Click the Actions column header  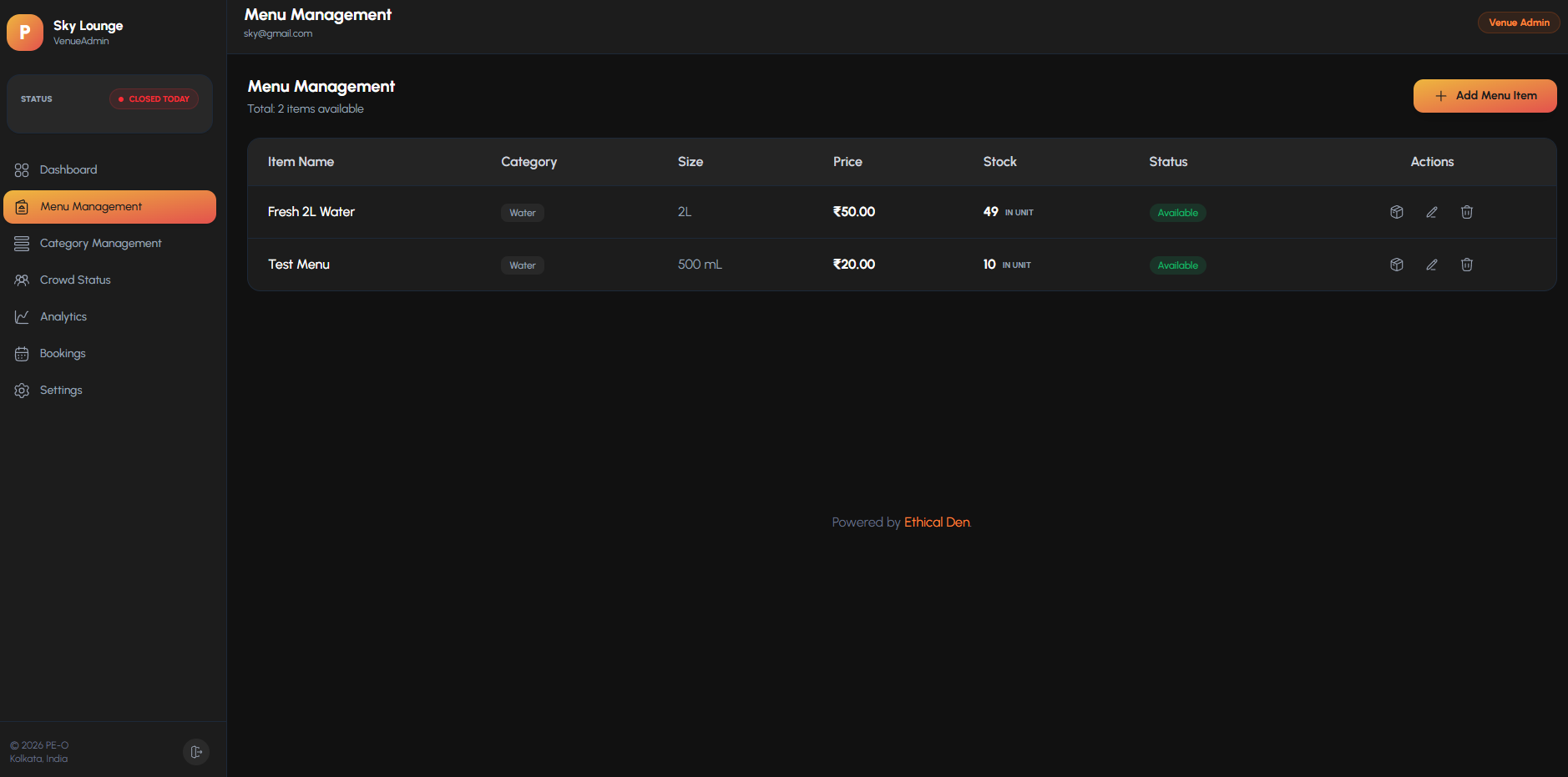pyautogui.click(x=1432, y=162)
